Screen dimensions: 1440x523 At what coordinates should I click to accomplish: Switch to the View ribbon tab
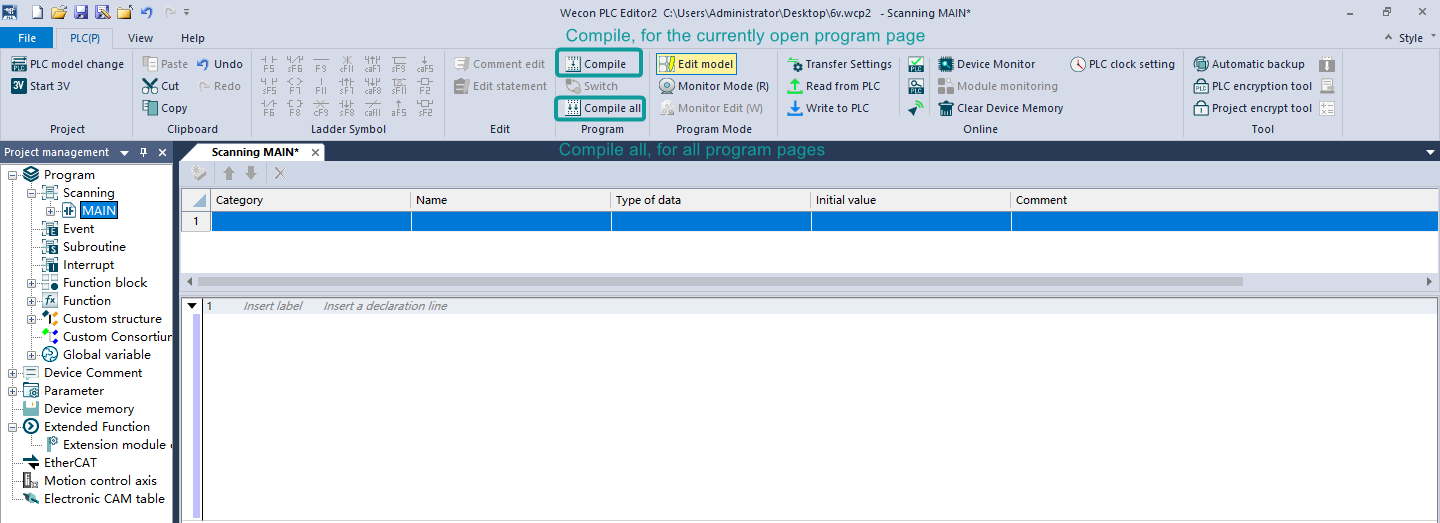pyautogui.click(x=140, y=38)
